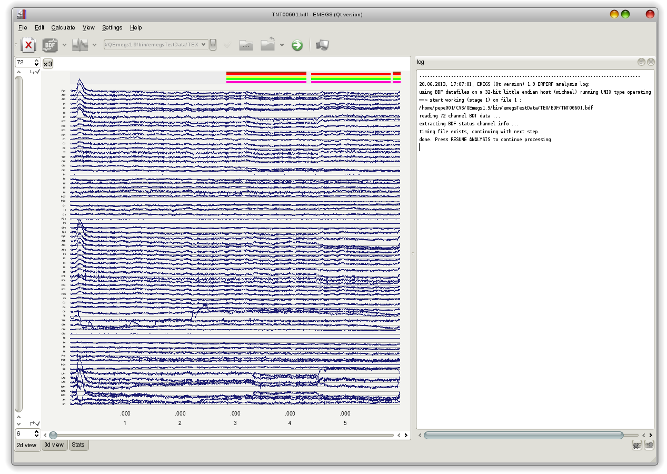
Task: Expand the arrow beside the BDF icon
Action: click(64, 45)
